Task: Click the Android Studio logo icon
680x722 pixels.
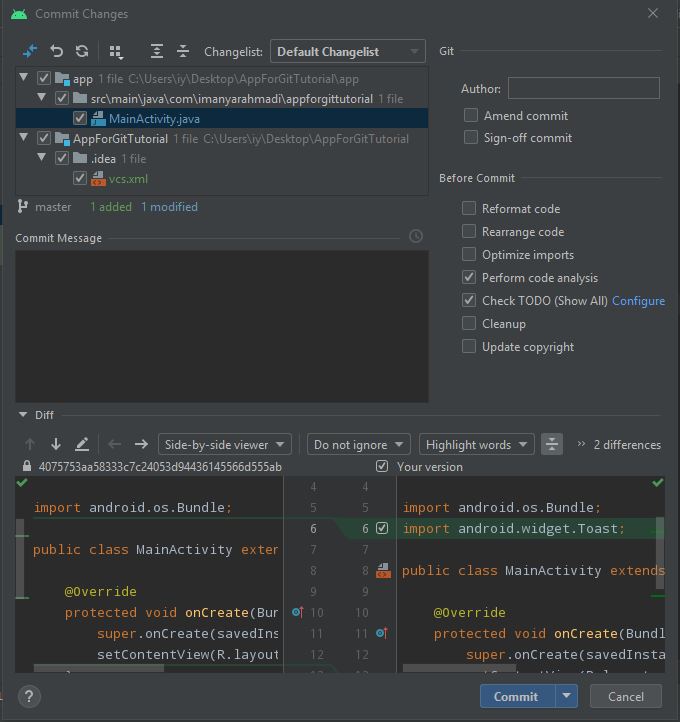Action: [x=19, y=14]
